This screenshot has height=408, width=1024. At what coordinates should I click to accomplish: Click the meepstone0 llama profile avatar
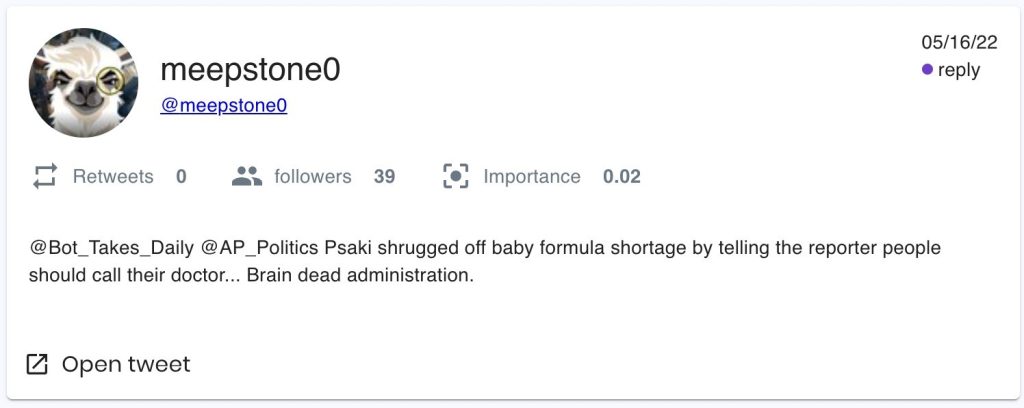(84, 83)
